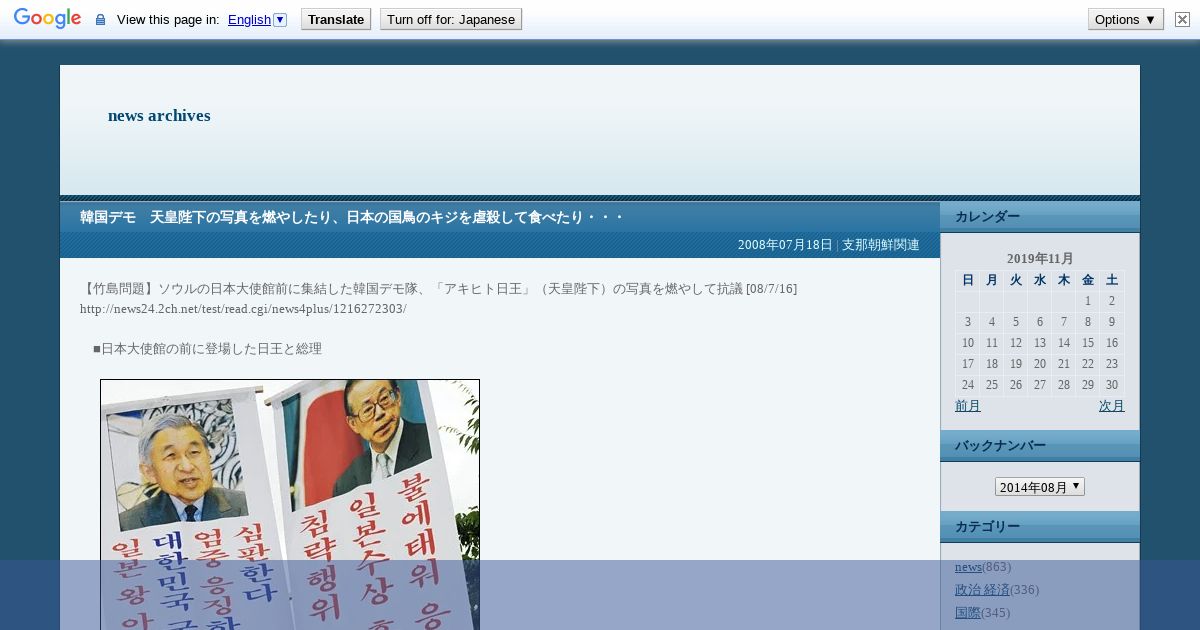Screen dimensions: 1200x630
Task: Open the Options menu
Action: click(x=1126, y=19)
